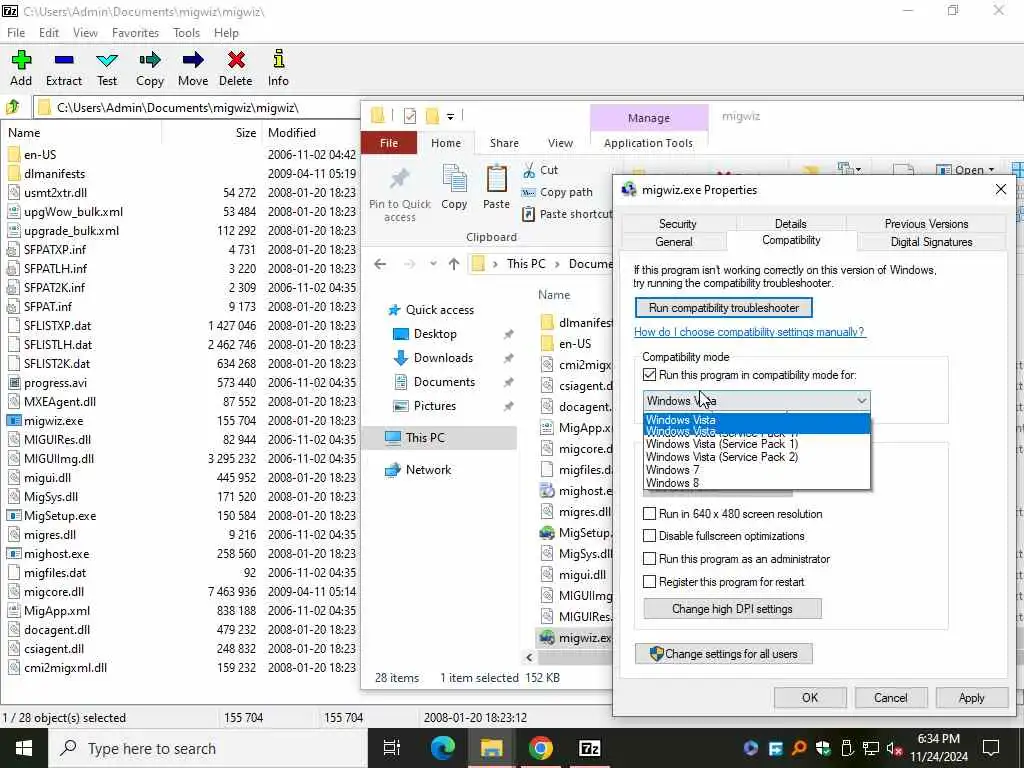Select highlighted Windows Vista option
The image size is (1024, 768).
757,420
